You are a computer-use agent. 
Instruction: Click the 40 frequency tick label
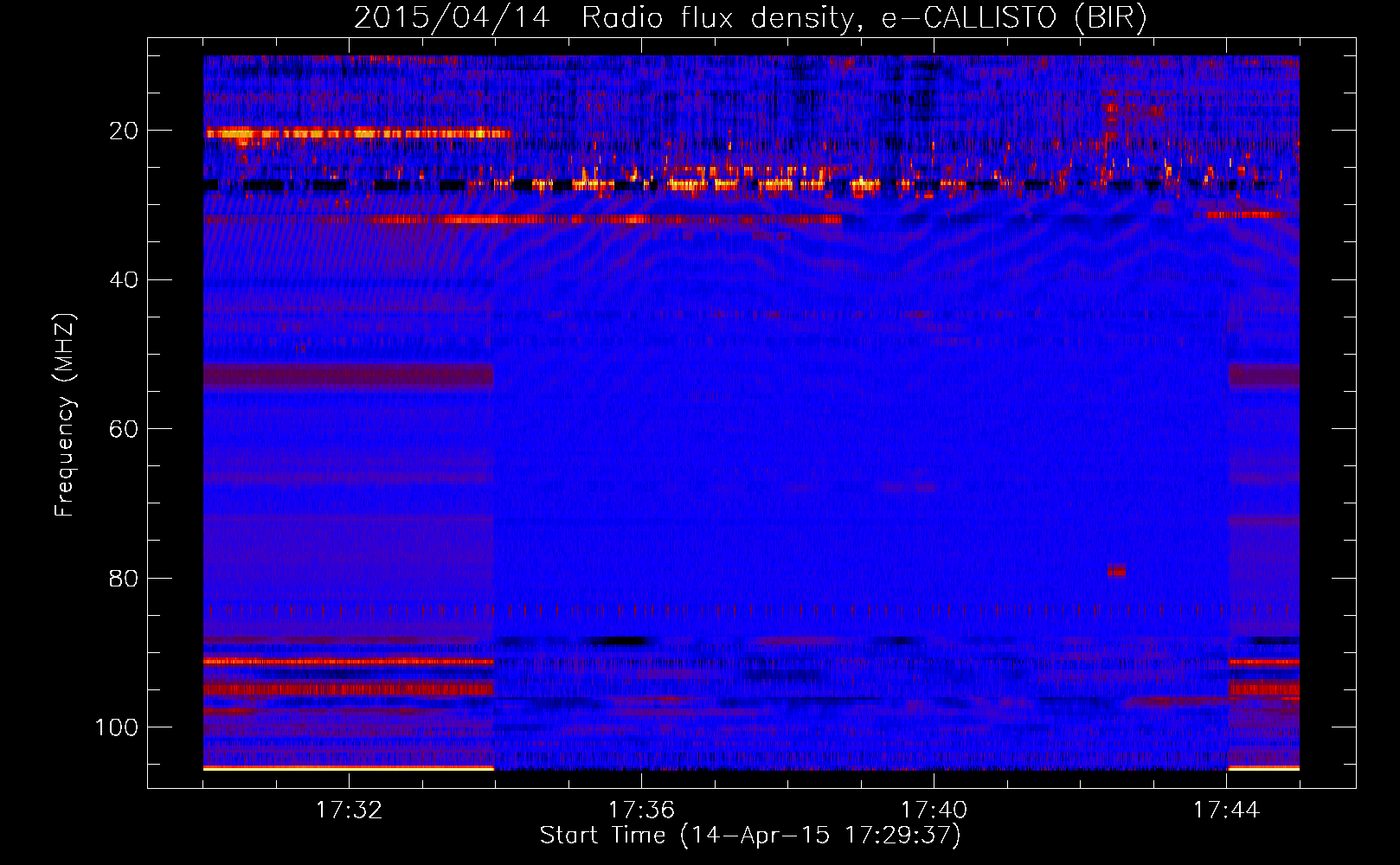[124, 280]
